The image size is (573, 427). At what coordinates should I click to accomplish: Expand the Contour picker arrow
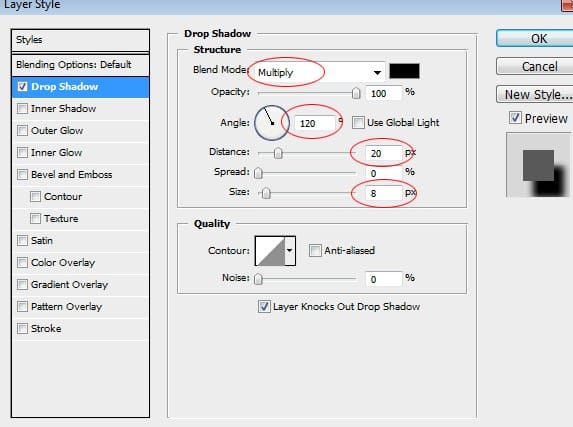290,251
